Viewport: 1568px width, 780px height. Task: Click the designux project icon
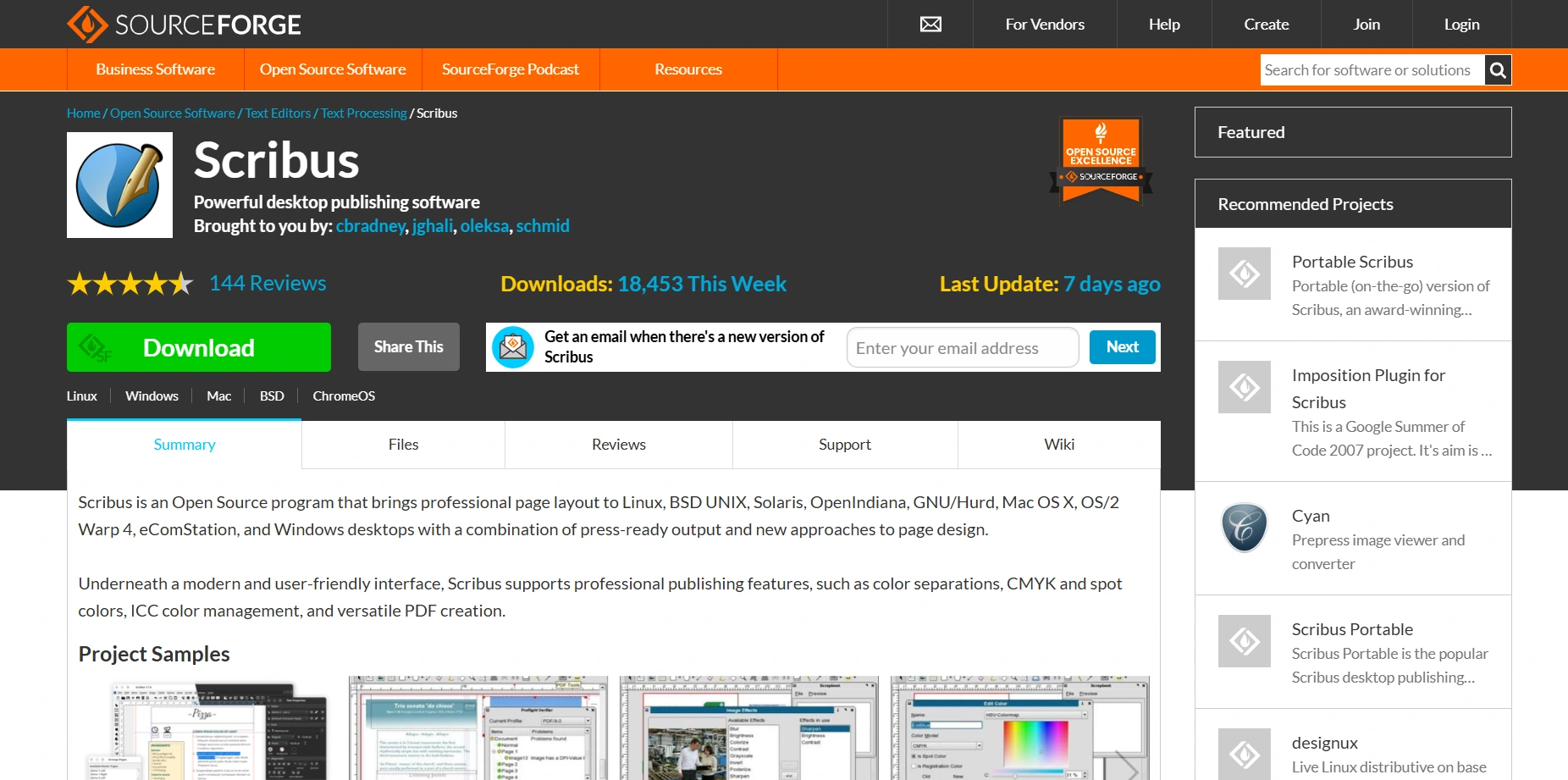pos(1245,754)
